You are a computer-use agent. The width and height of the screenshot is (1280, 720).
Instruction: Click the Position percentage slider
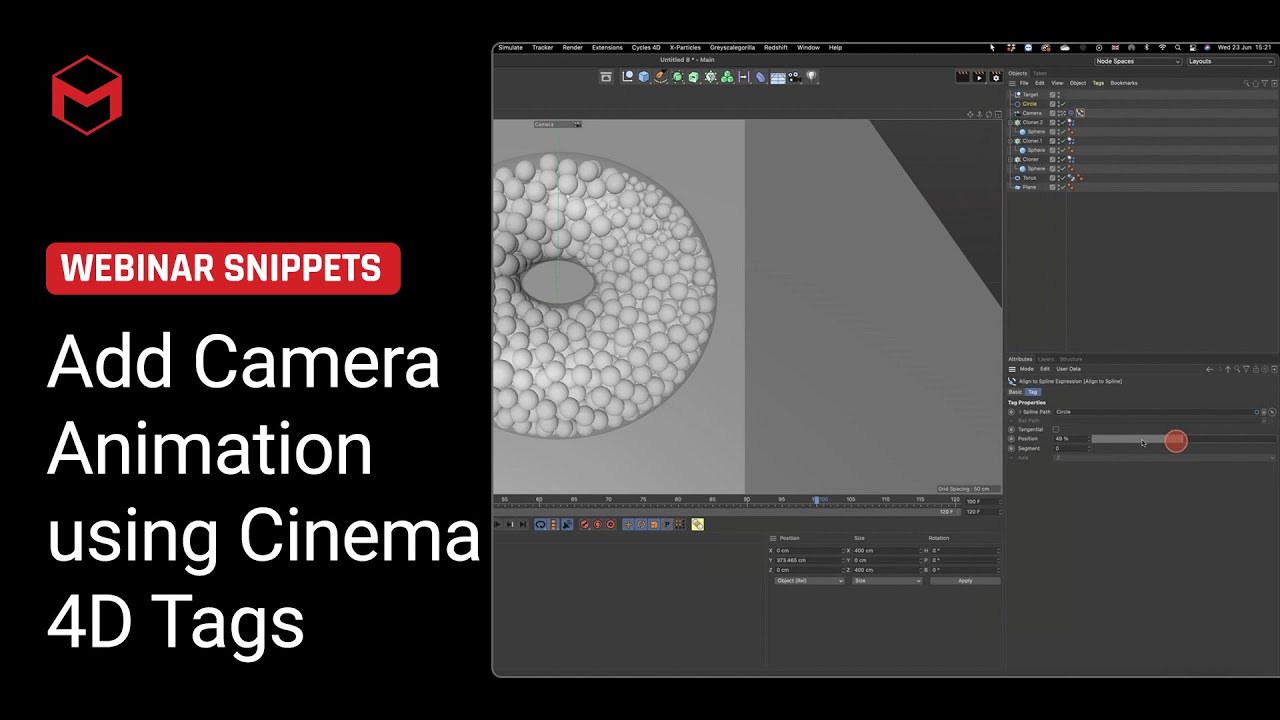tap(1183, 439)
